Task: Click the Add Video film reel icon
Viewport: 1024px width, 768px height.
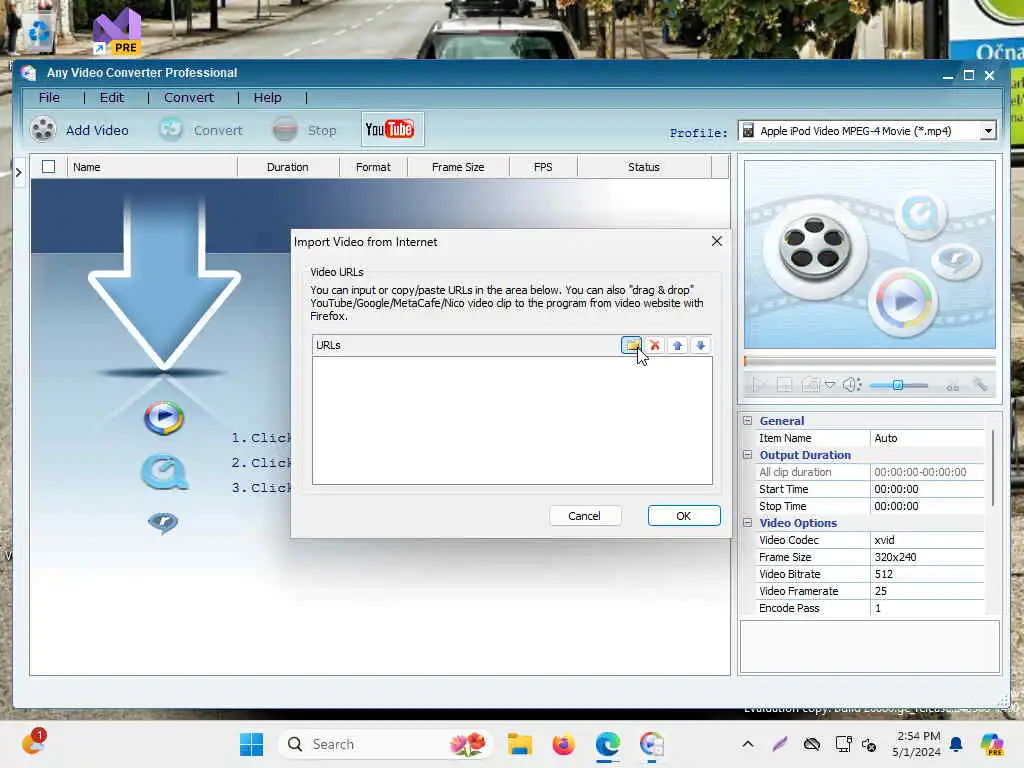Action: 43,129
